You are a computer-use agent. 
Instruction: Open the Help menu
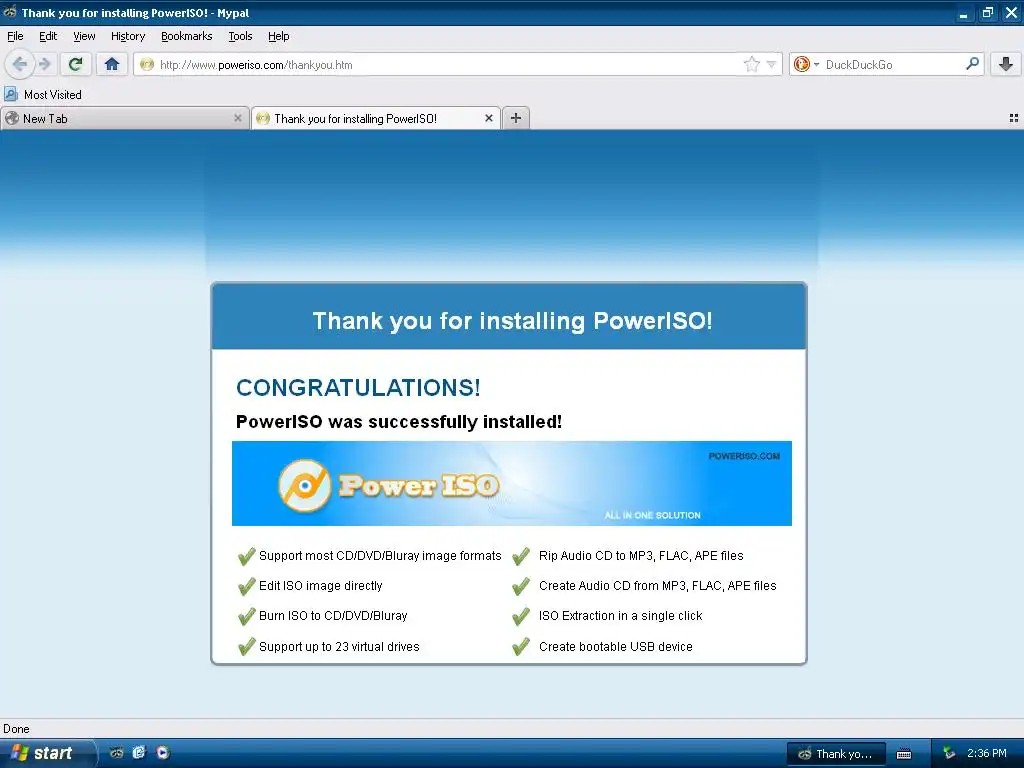279,36
